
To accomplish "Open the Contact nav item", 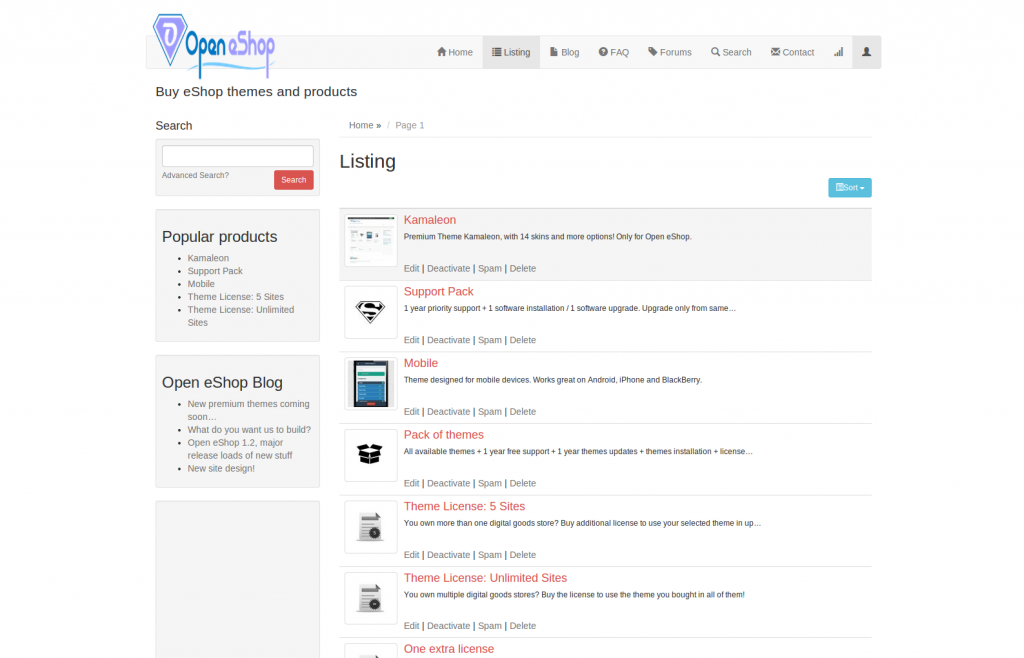I will (792, 52).
